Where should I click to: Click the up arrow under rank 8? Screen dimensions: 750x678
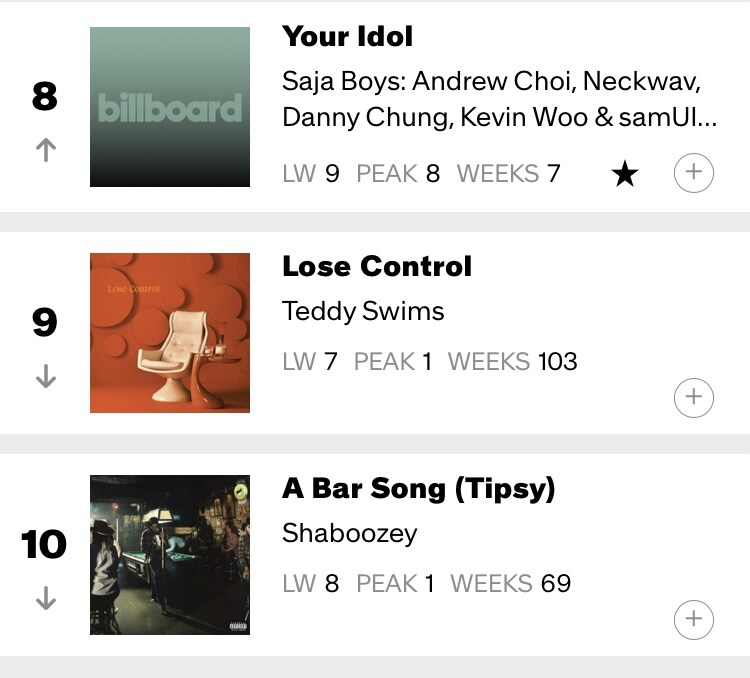point(45,150)
